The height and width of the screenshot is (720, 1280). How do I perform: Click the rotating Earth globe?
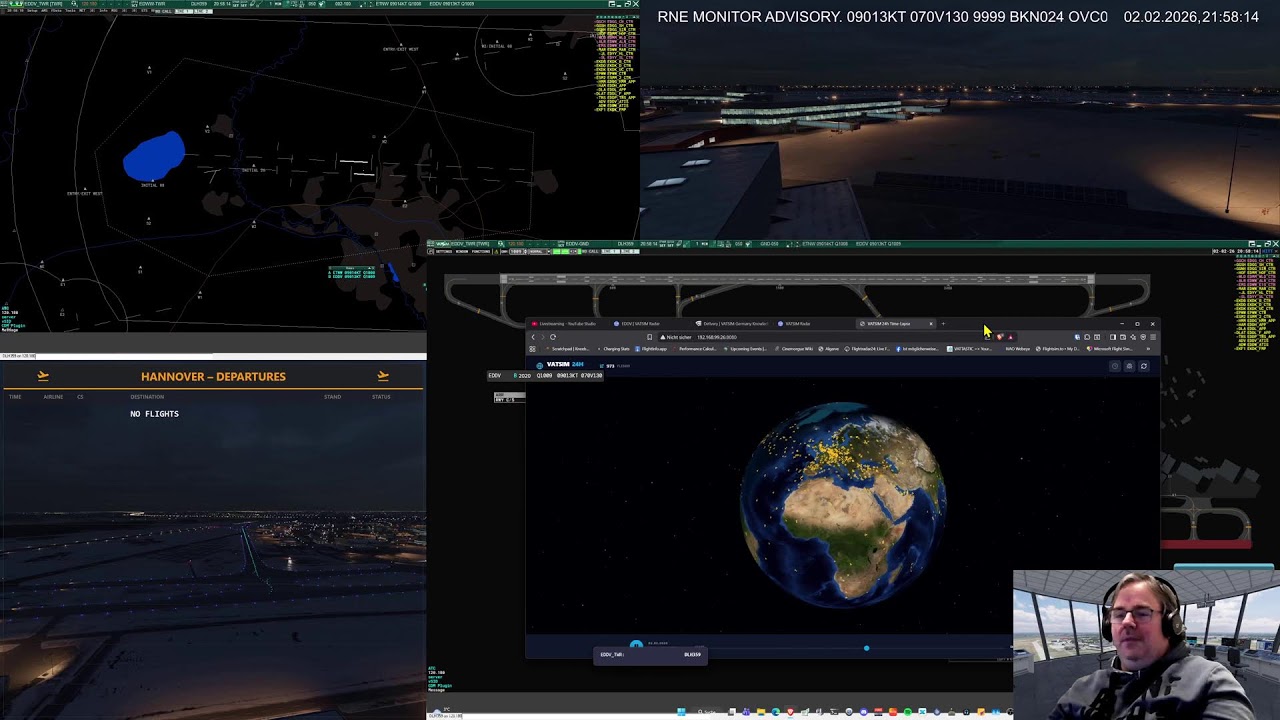(x=843, y=505)
